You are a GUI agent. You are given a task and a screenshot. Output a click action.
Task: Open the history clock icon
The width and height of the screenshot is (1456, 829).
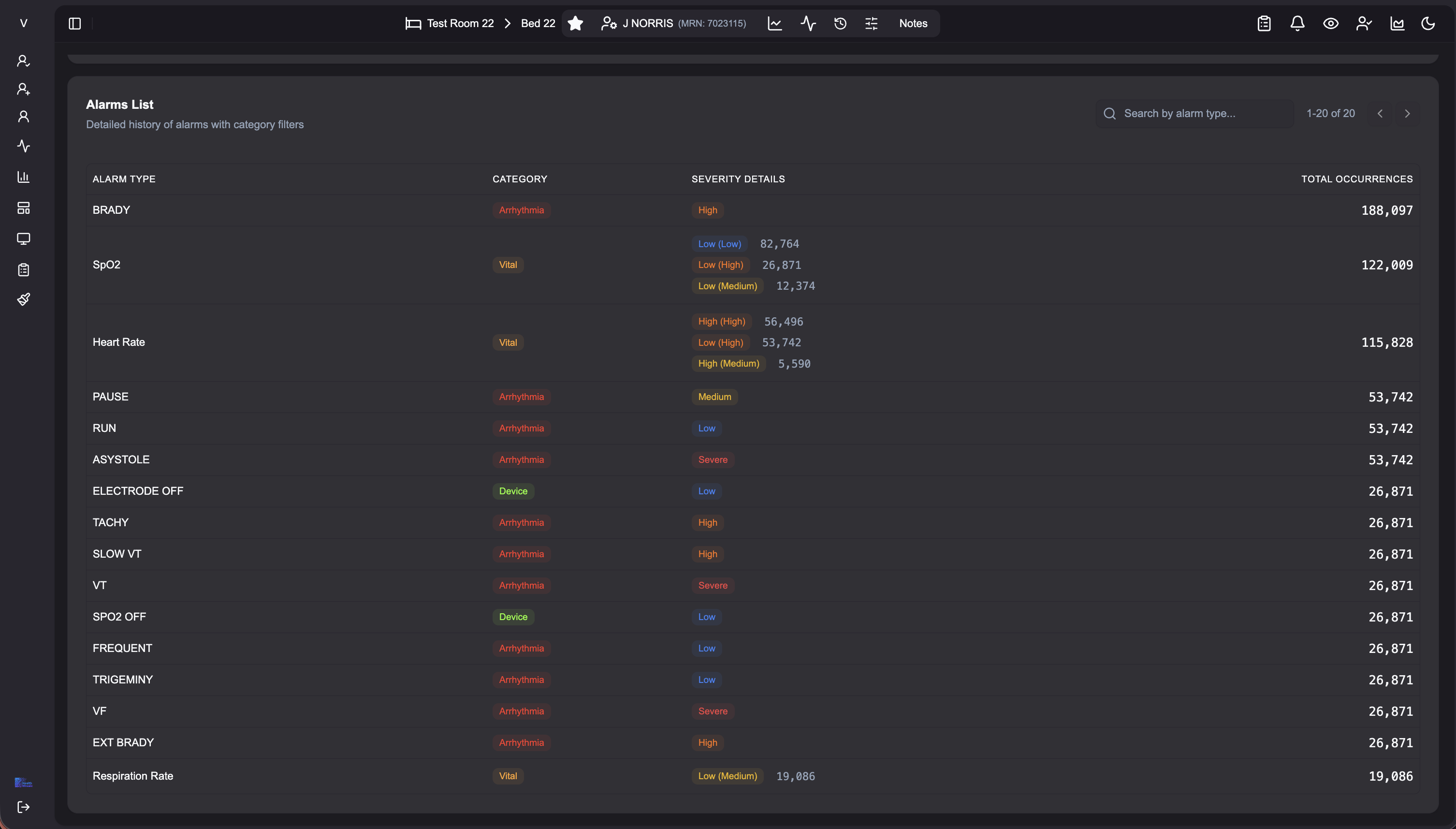coord(840,23)
